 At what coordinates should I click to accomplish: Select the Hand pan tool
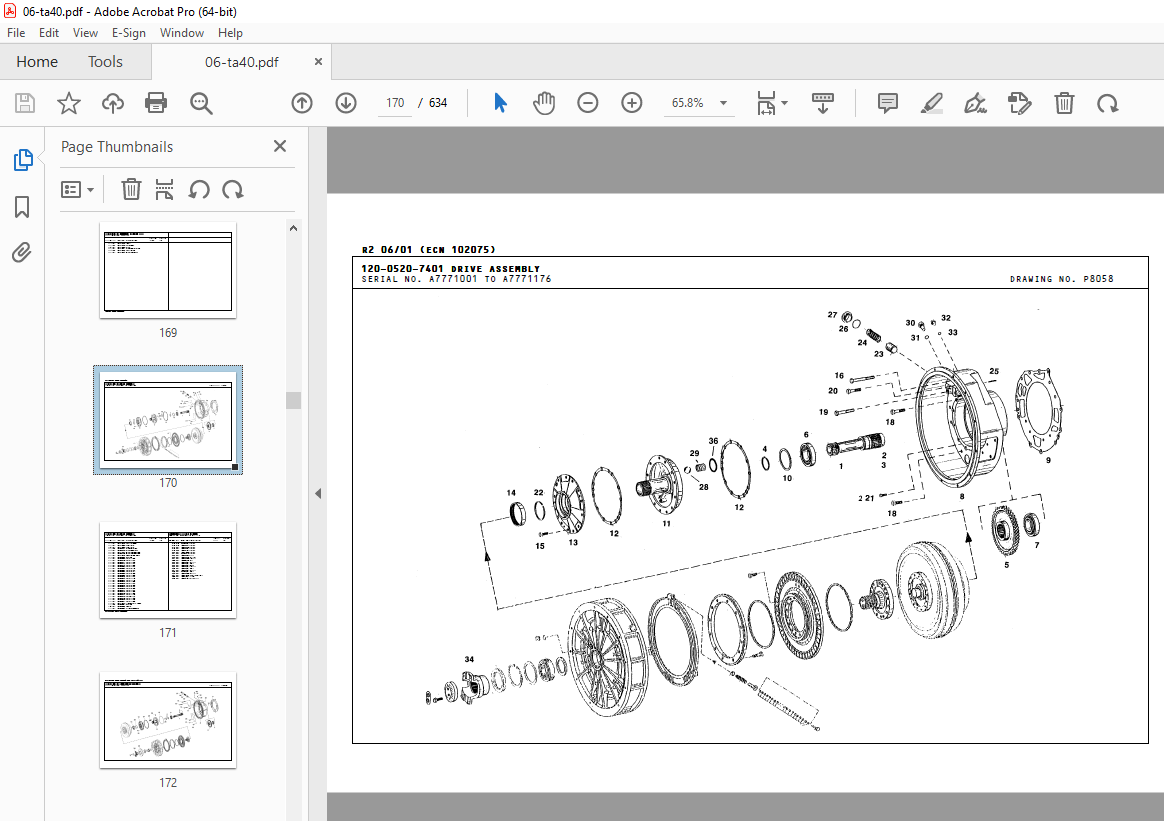coord(544,103)
